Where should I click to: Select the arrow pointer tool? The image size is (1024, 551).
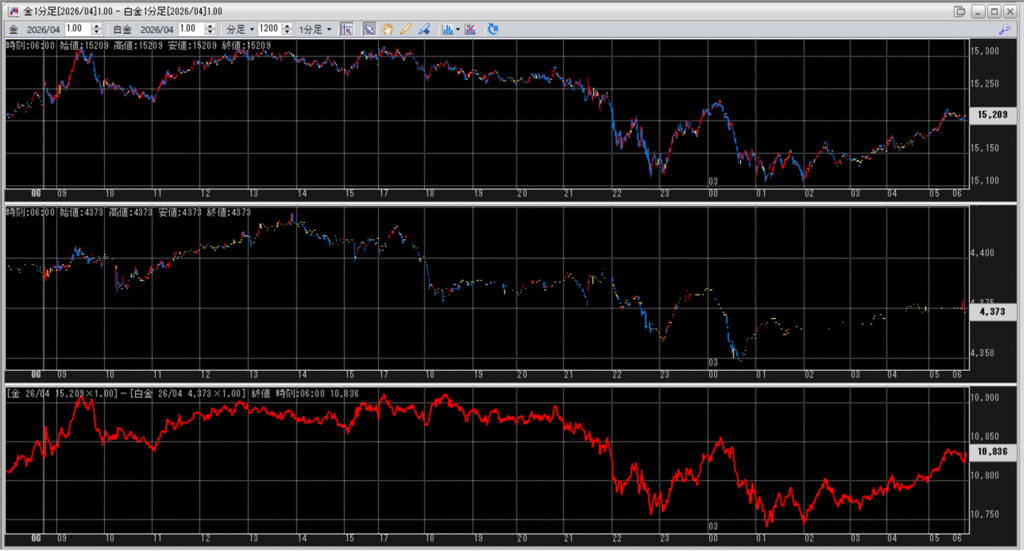(369, 29)
